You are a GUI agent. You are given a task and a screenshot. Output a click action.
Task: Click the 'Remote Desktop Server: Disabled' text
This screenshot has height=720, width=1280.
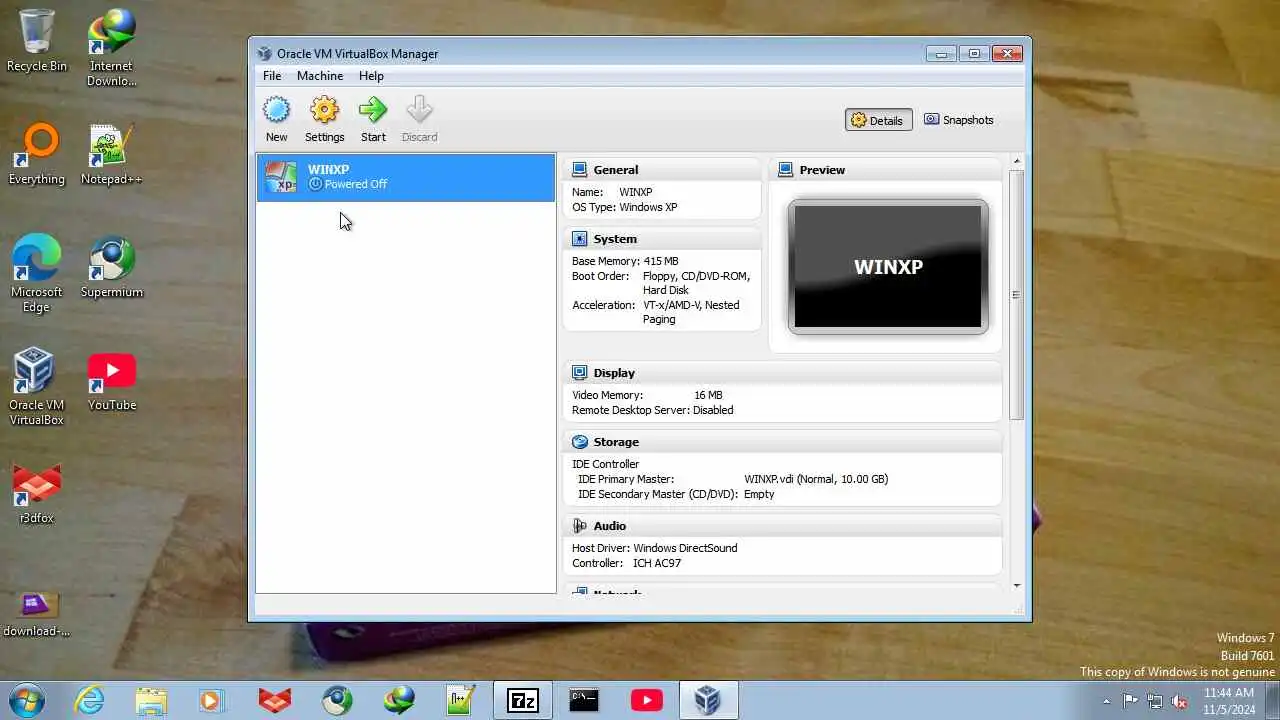coord(652,410)
